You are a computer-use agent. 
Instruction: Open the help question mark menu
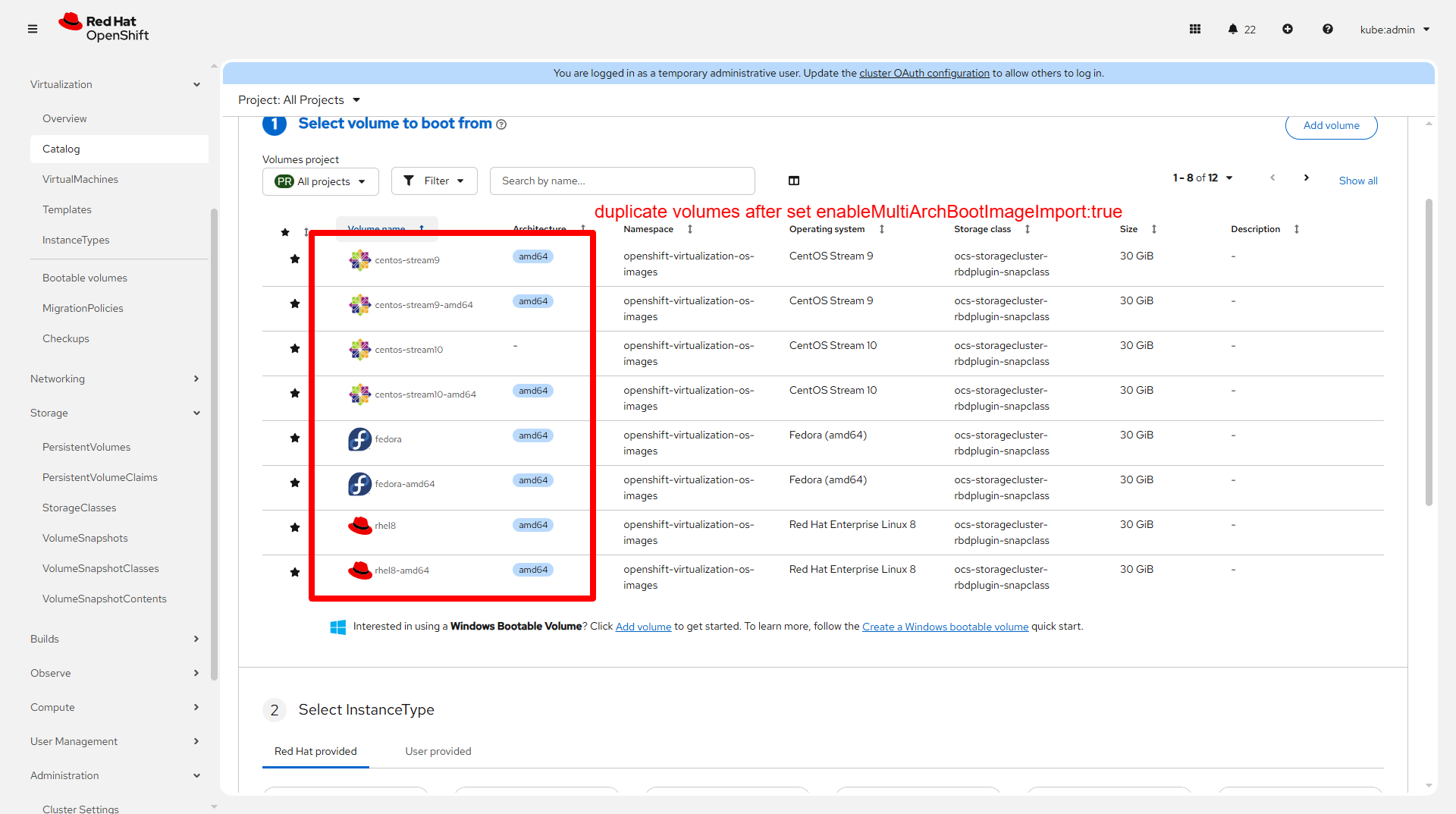pyautogui.click(x=1328, y=29)
